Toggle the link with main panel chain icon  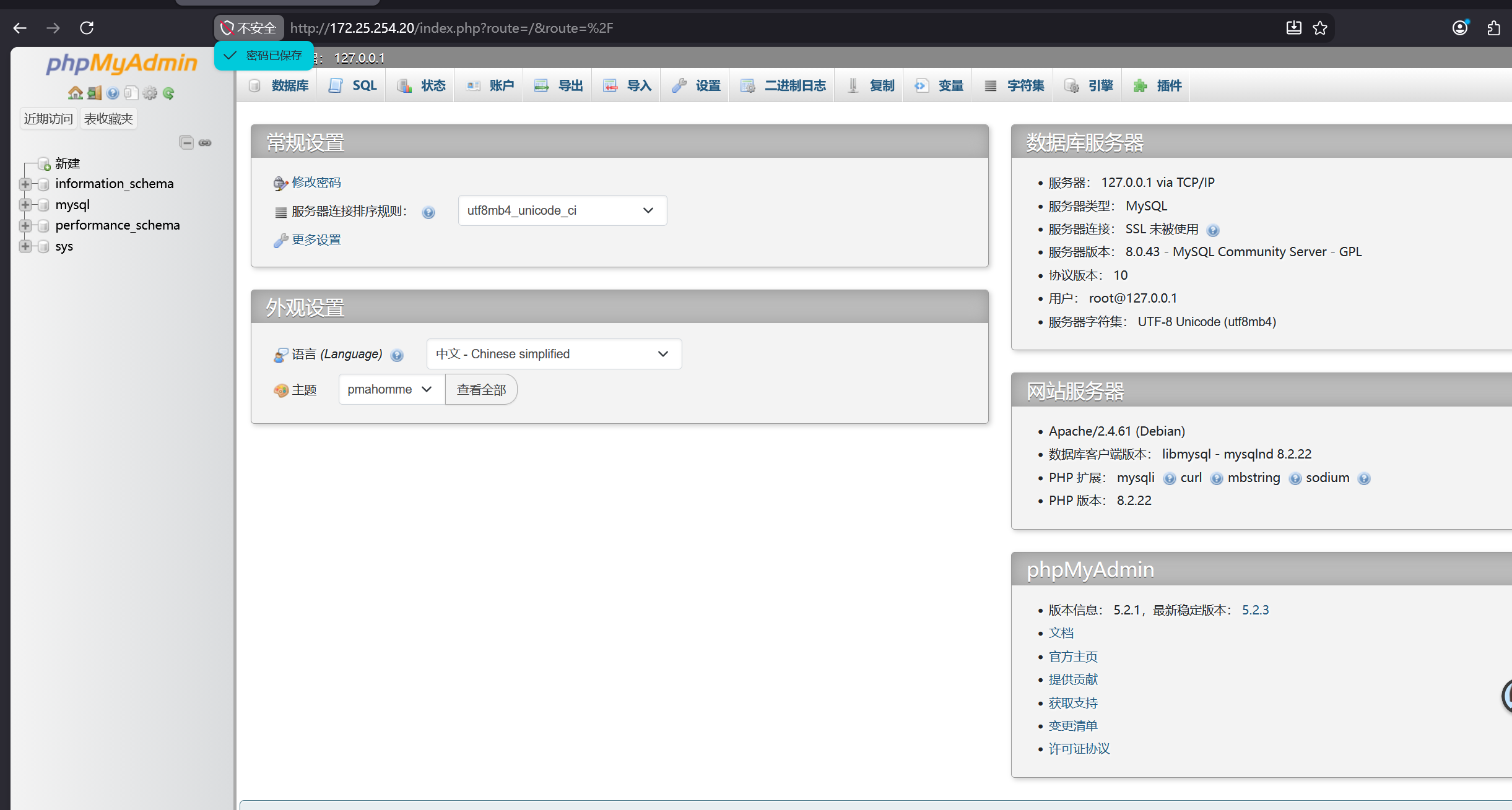(205, 142)
